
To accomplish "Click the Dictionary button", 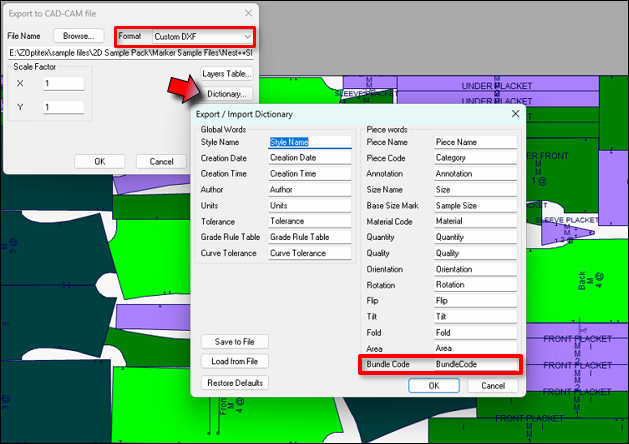I will tap(226, 94).
